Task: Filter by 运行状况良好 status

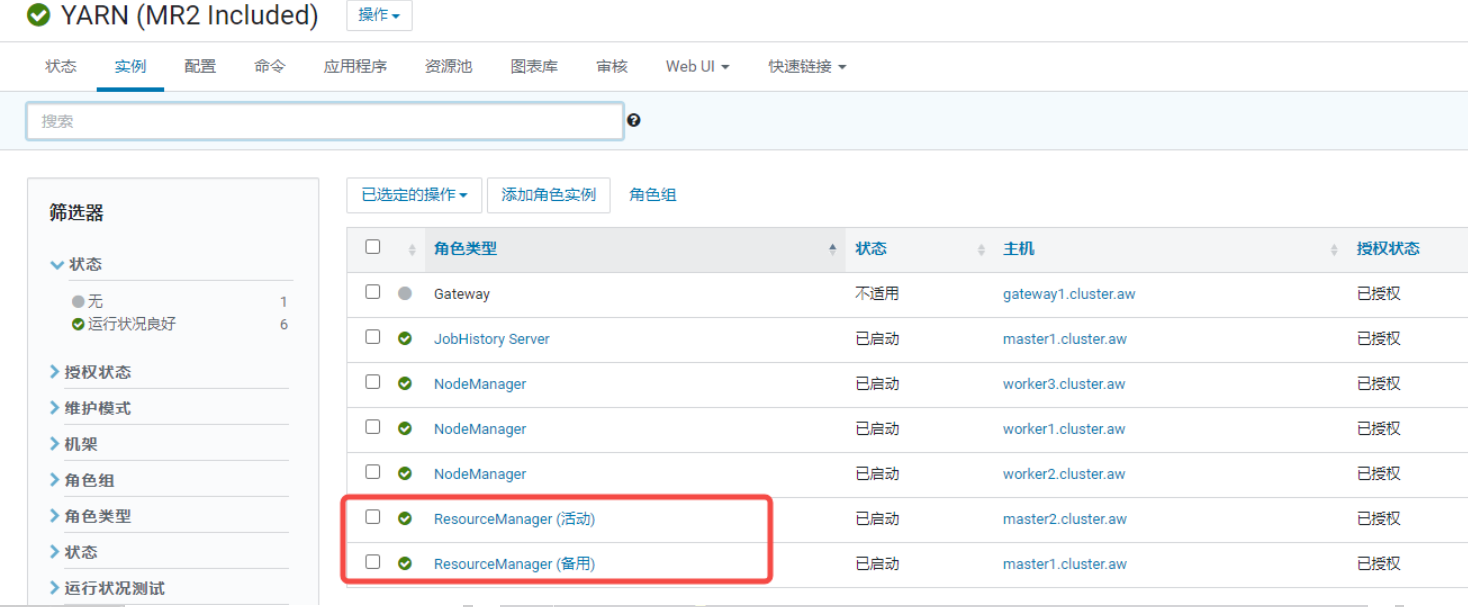Action: tap(131, 324)
